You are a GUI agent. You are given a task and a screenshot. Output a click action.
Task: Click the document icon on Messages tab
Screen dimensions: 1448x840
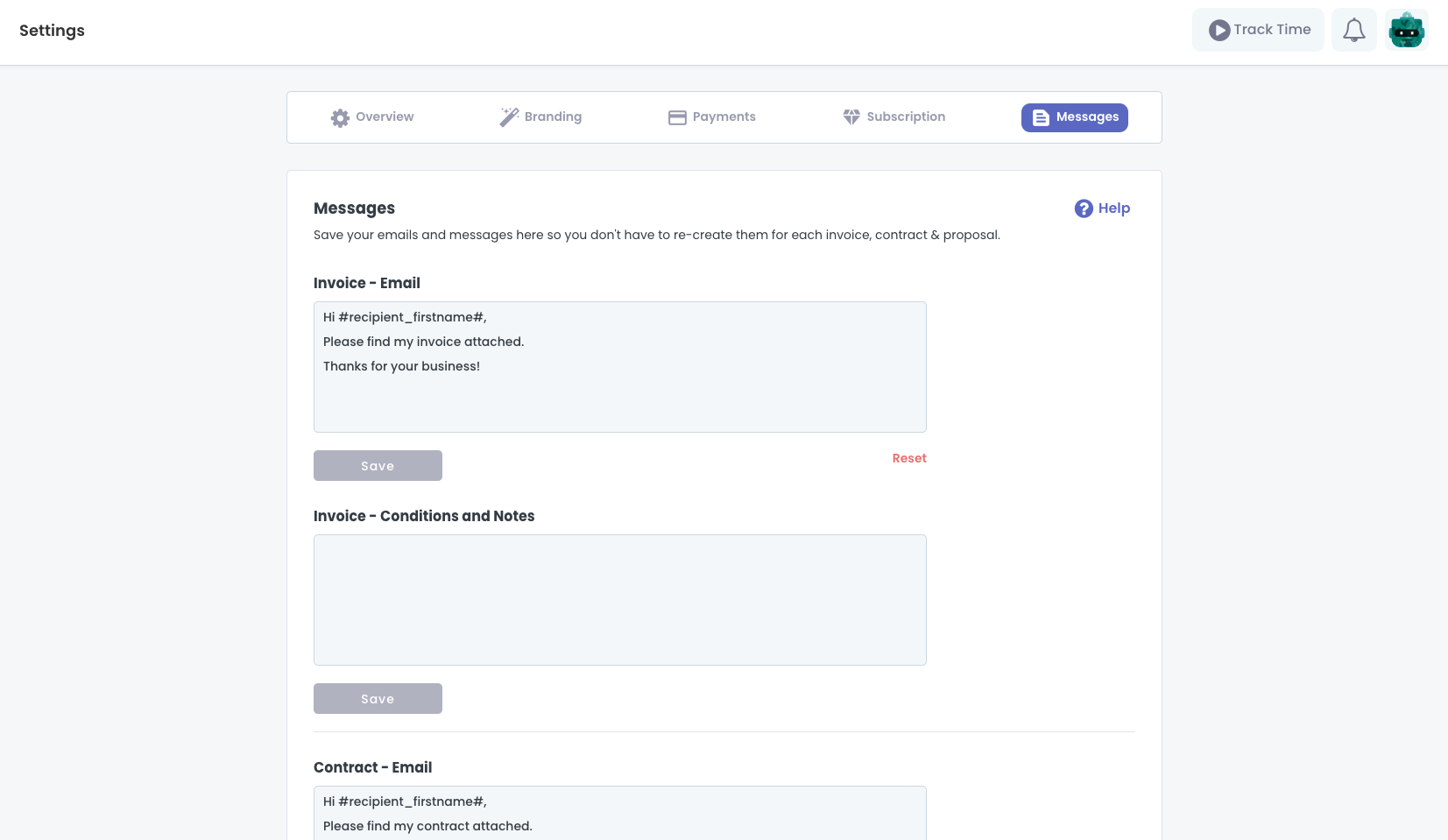(x=1041, y=117)
